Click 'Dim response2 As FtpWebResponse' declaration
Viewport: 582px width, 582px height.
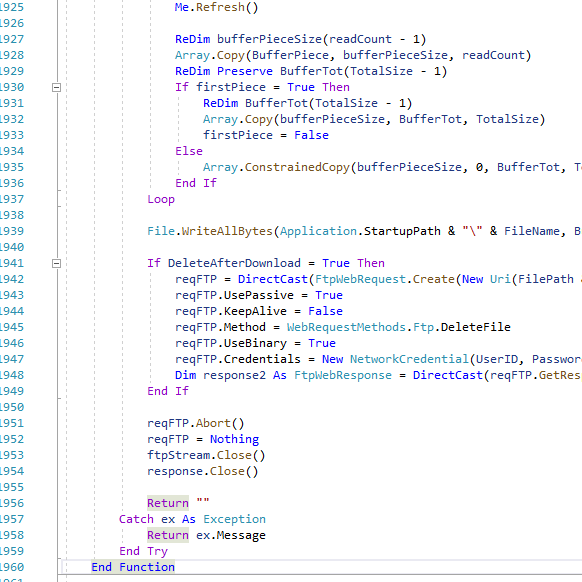pos(283,375)
